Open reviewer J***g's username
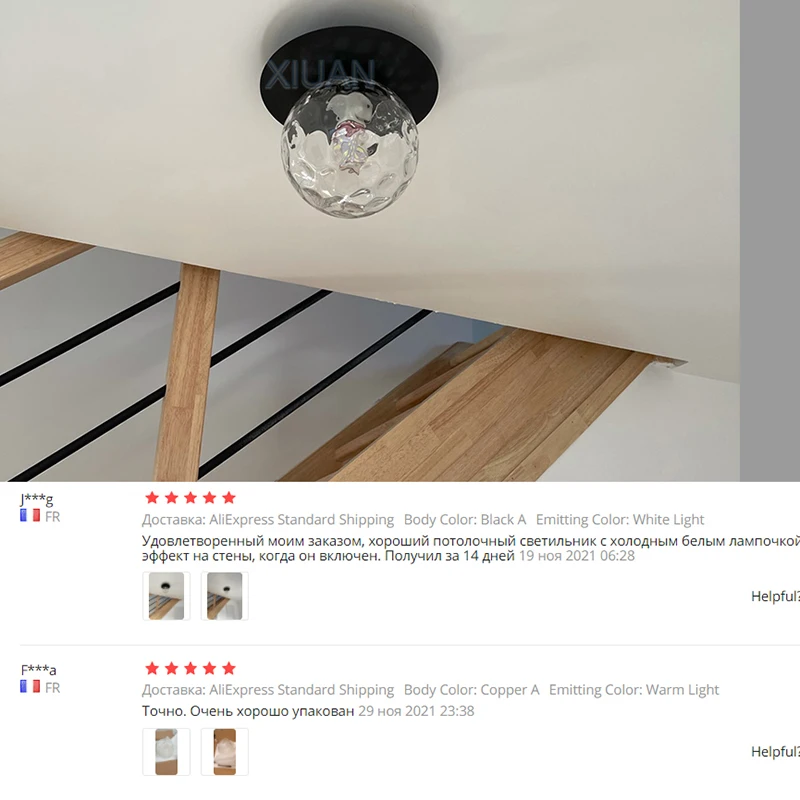 tap(37, 498)
